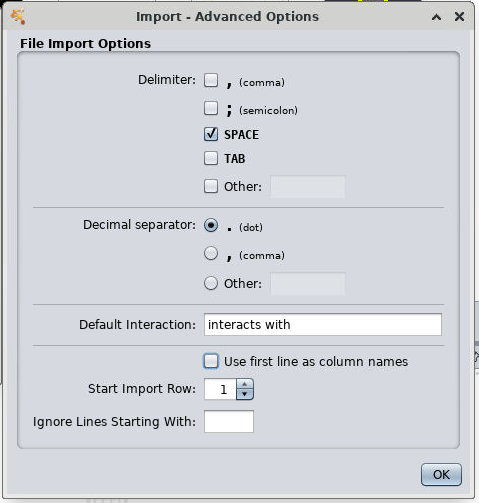Enable Use first line as column names
This screenshot has height=503, width=479.
[x=211, y=361]
